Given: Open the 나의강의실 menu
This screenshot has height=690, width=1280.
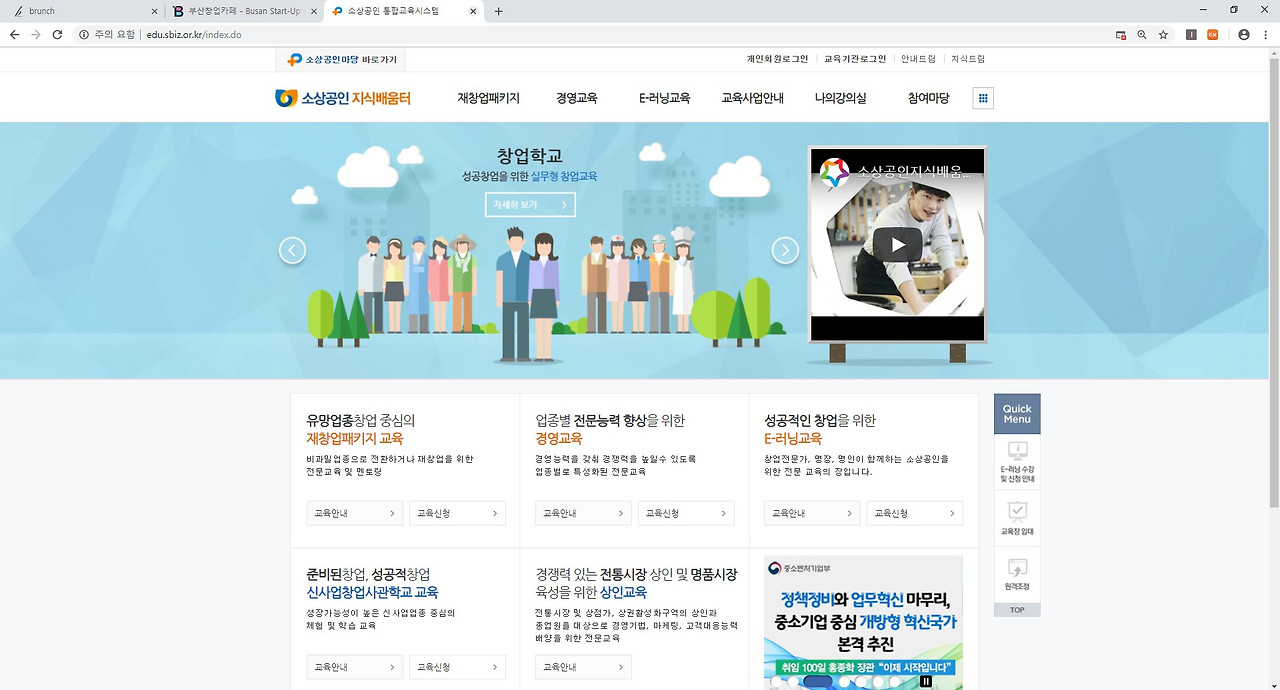Looking at the screenshot, I should point(842,97).
